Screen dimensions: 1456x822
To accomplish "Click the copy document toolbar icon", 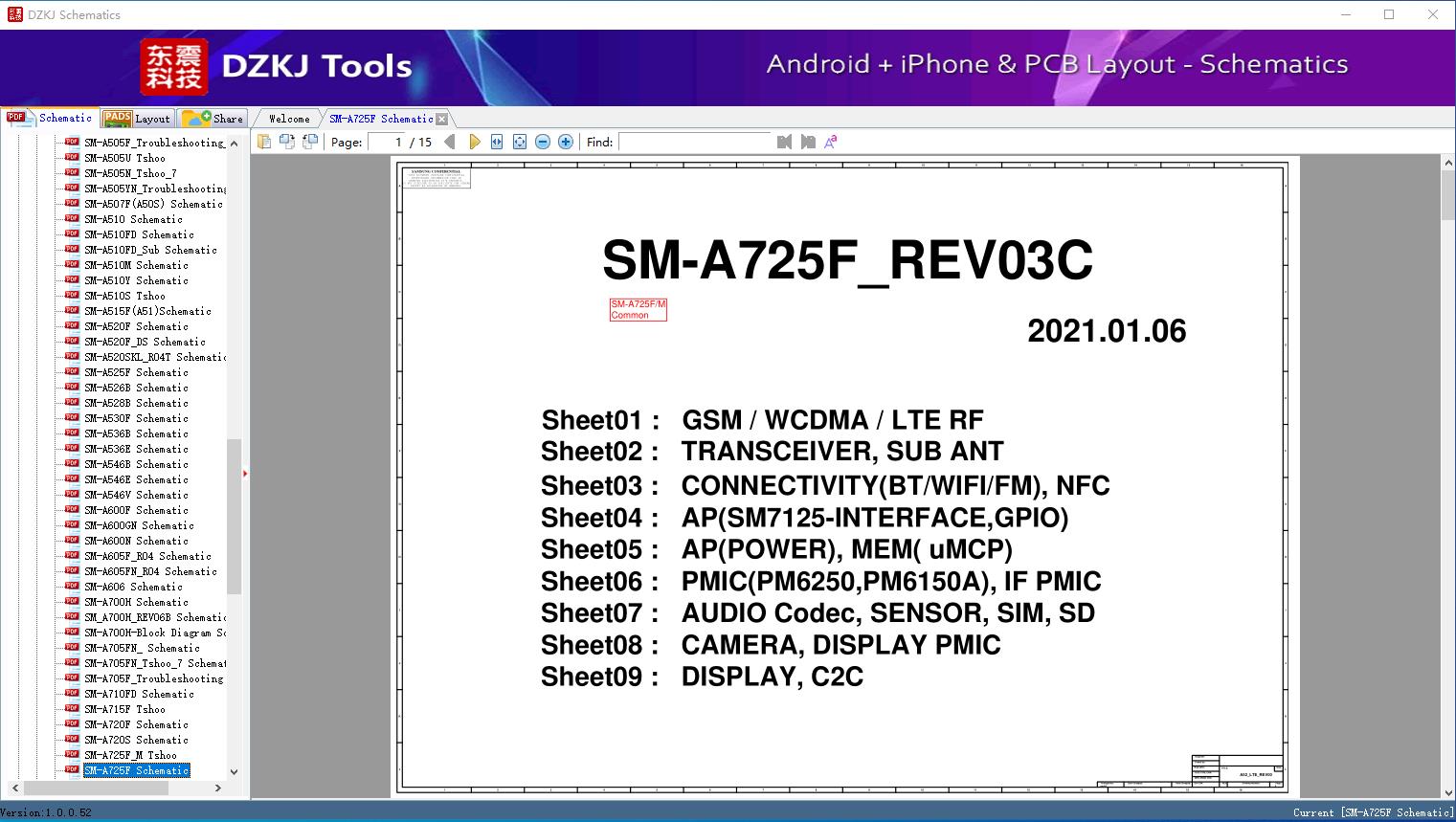I will 263,142.
